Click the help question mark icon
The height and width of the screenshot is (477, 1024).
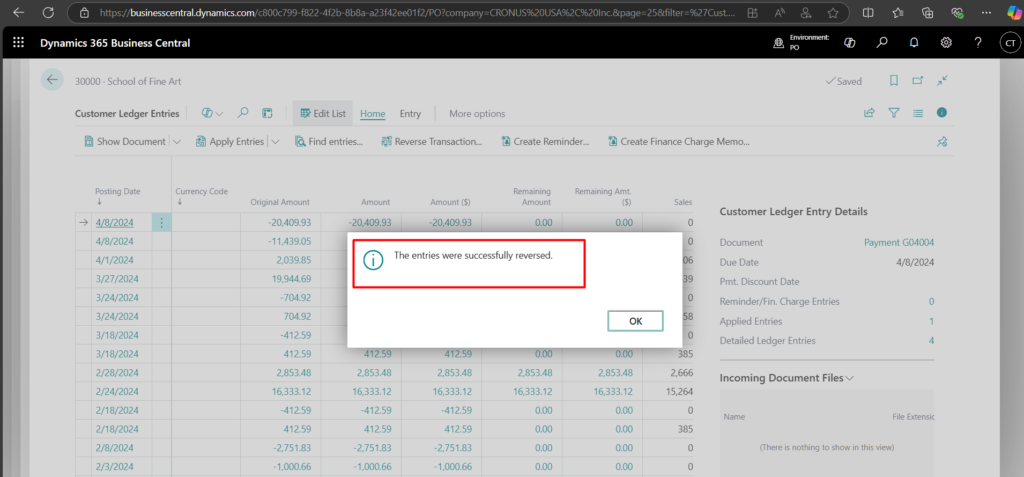tap(979, 43)
